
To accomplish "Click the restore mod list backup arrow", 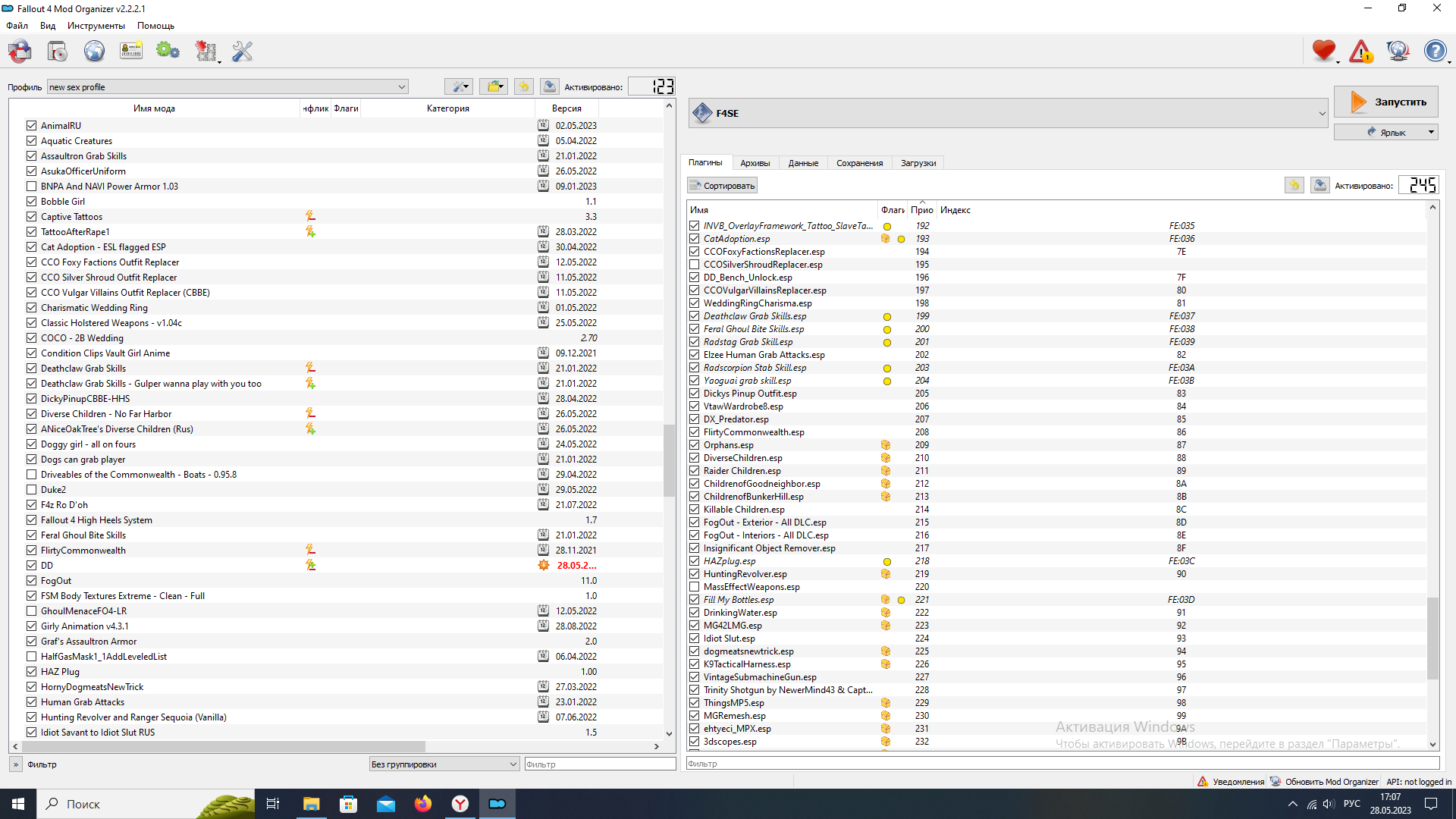I will (x=523, y=86).
